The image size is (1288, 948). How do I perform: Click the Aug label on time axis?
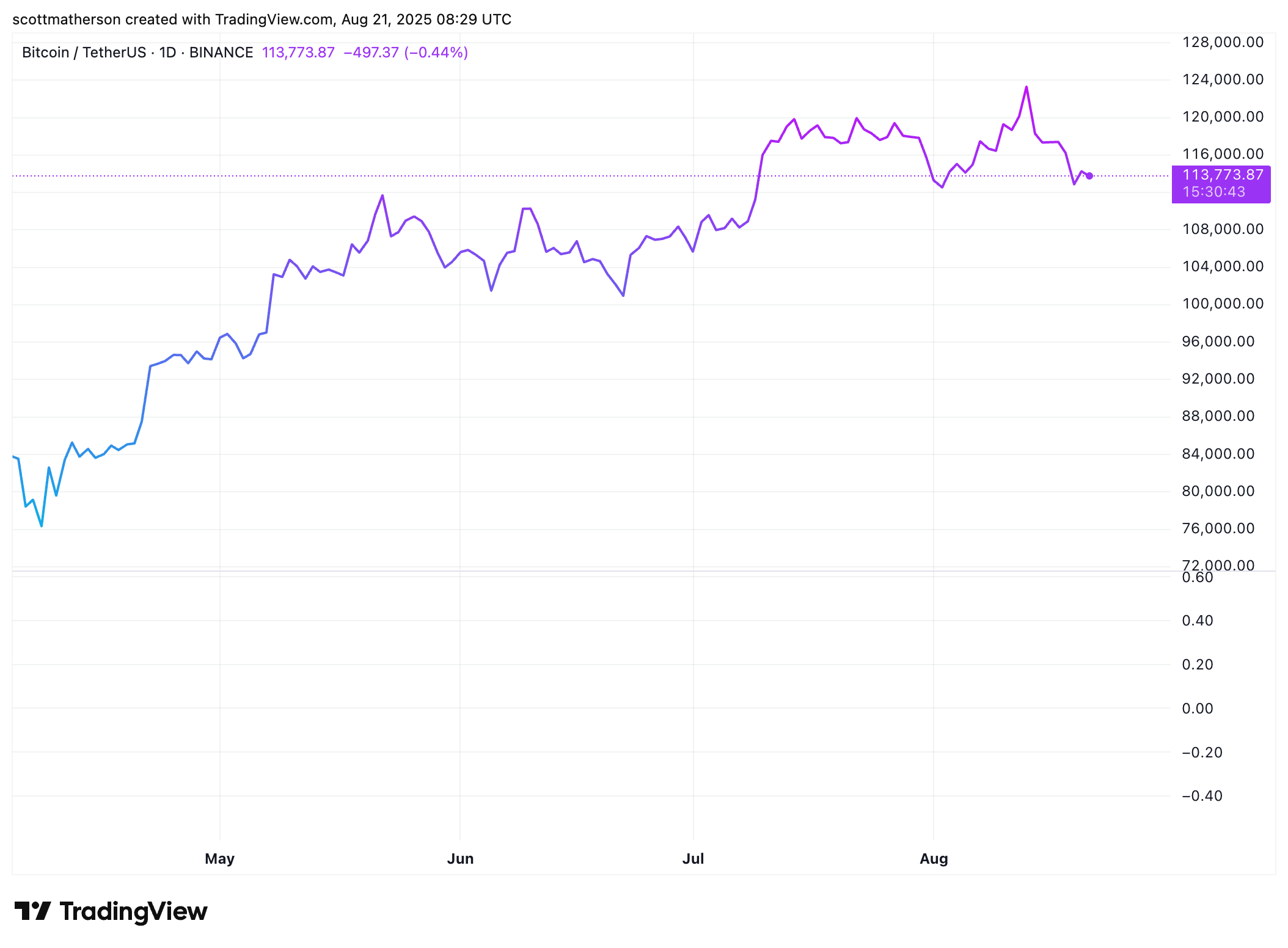934,859
